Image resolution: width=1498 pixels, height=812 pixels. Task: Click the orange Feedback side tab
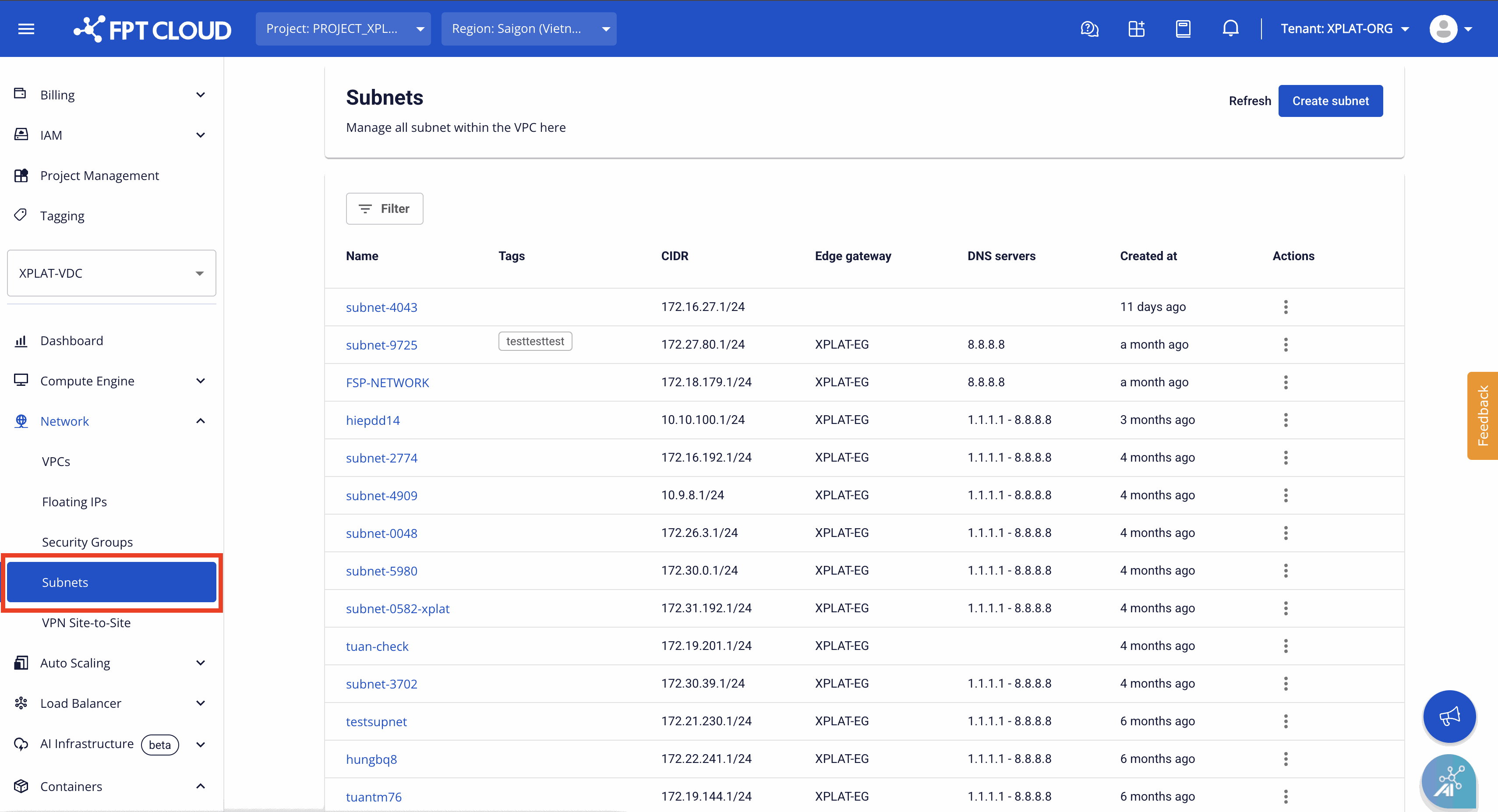1482,415
